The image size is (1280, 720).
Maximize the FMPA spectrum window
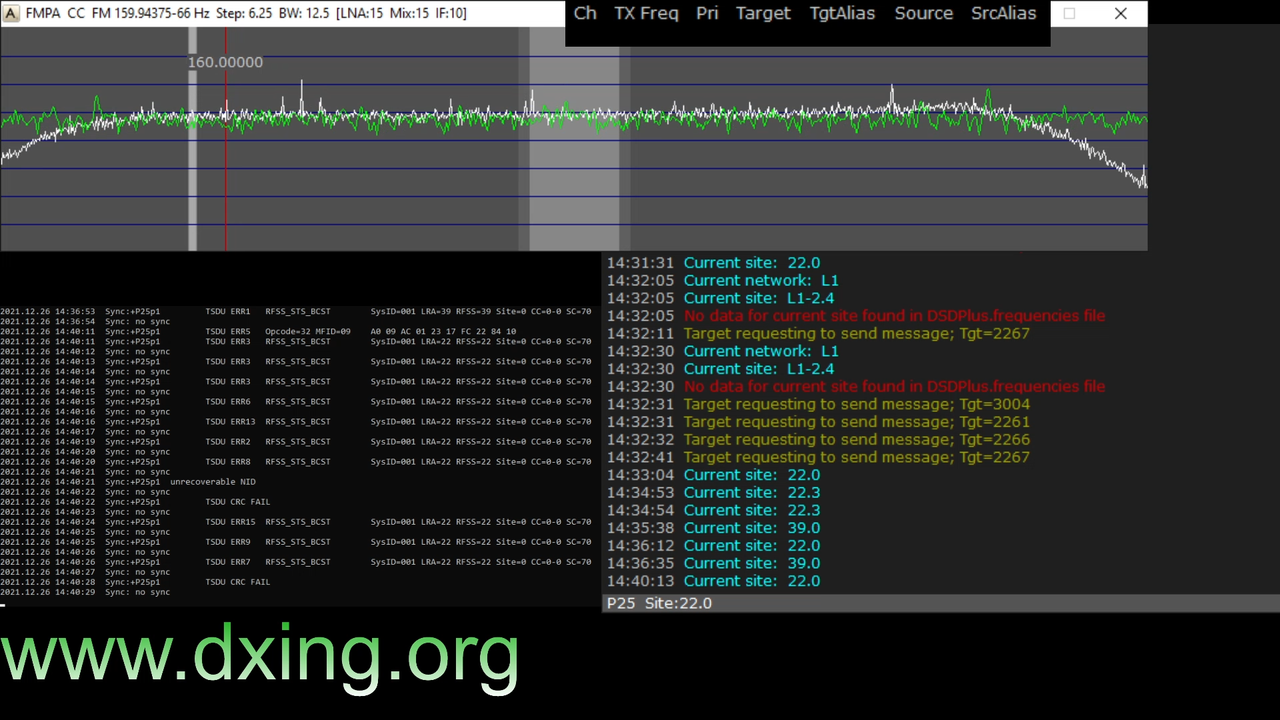pos(1069,13)
